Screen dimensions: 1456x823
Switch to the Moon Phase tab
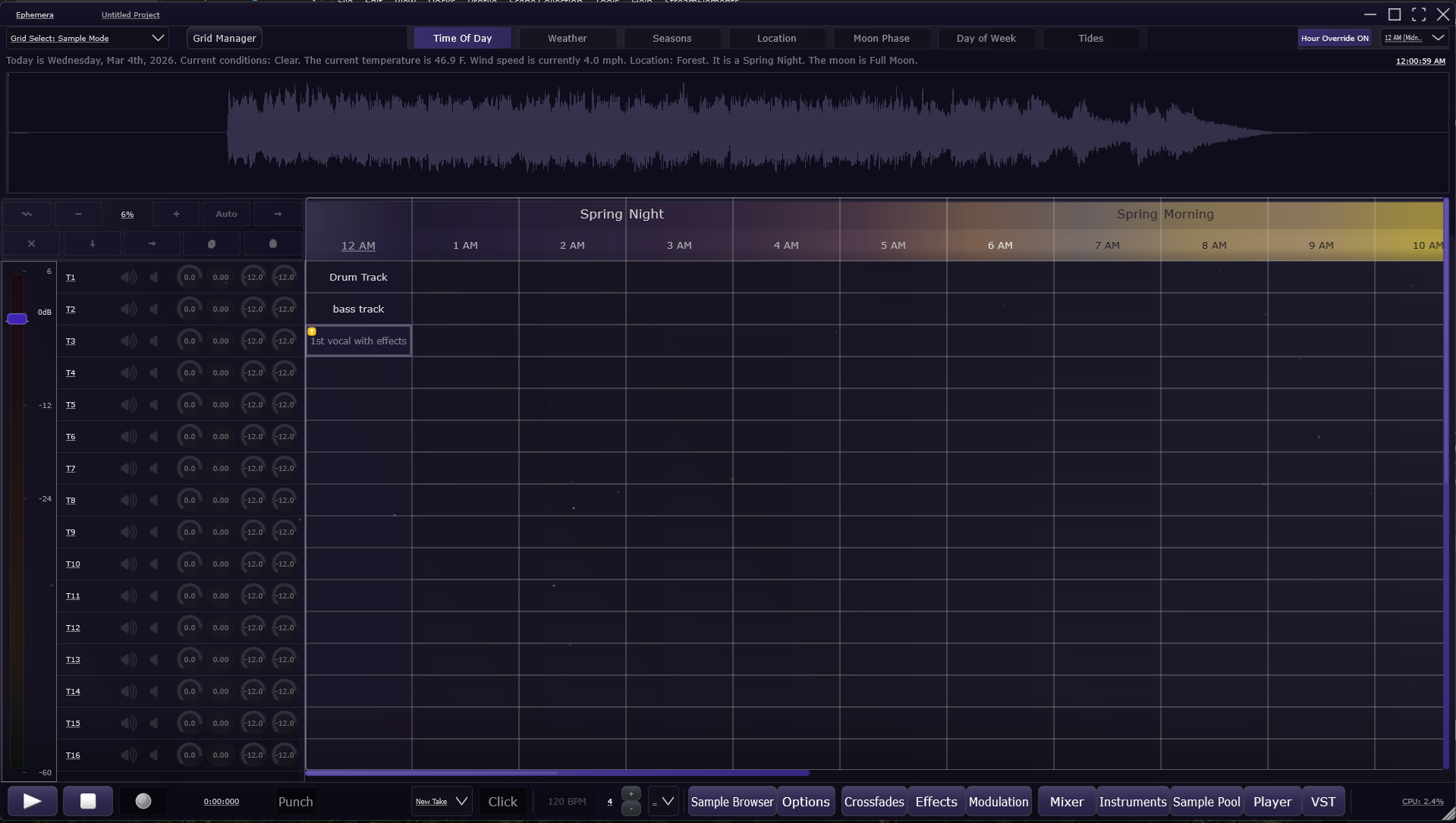(881, 38)
